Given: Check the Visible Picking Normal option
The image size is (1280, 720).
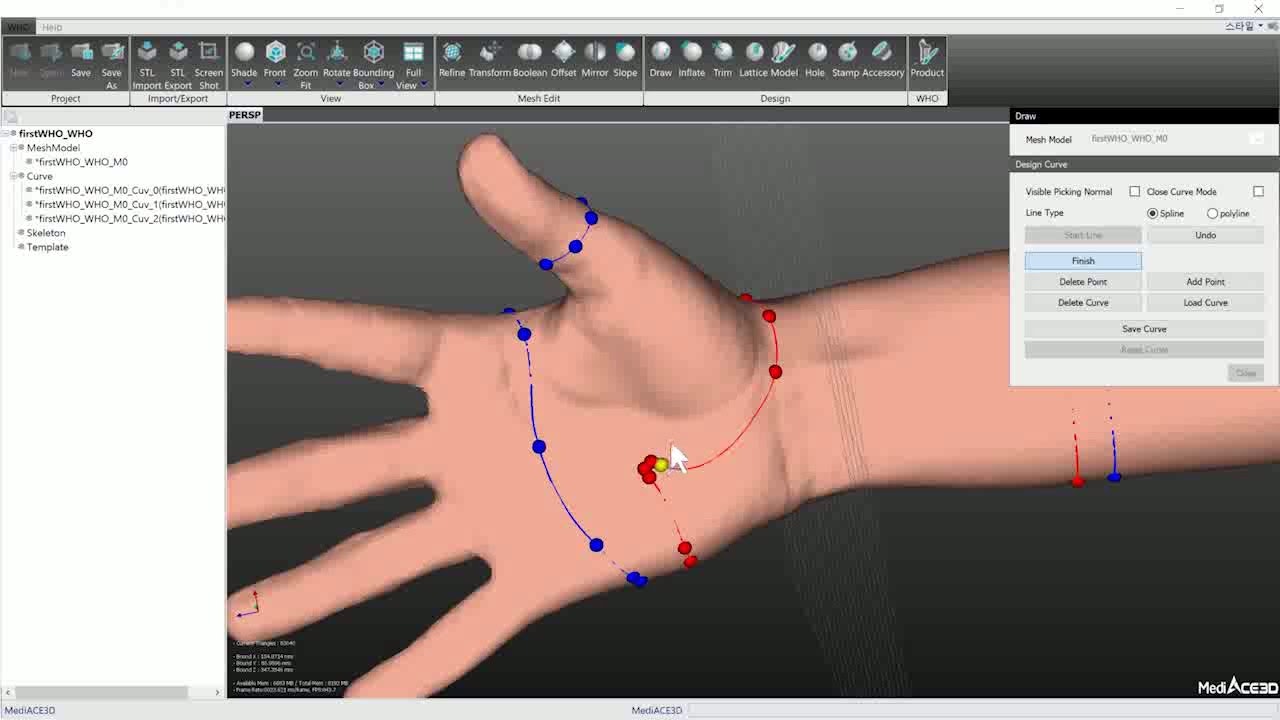Looking at the screenshot, I should [1136, 191].
